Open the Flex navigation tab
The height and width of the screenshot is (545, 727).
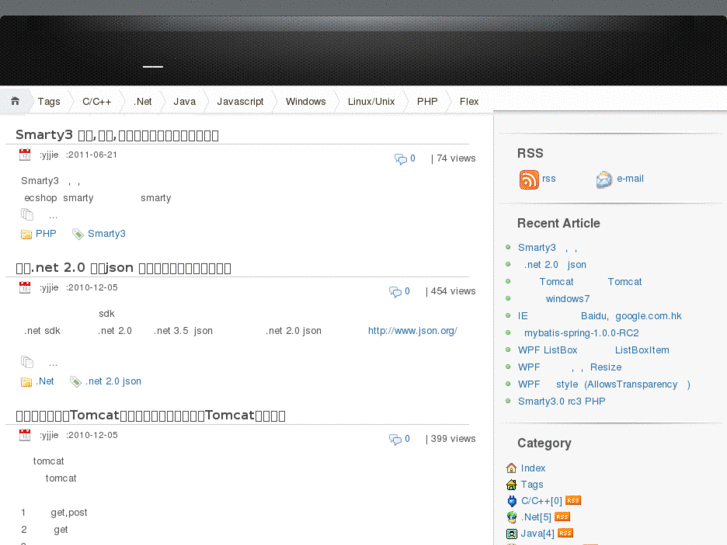coord(469,102)
